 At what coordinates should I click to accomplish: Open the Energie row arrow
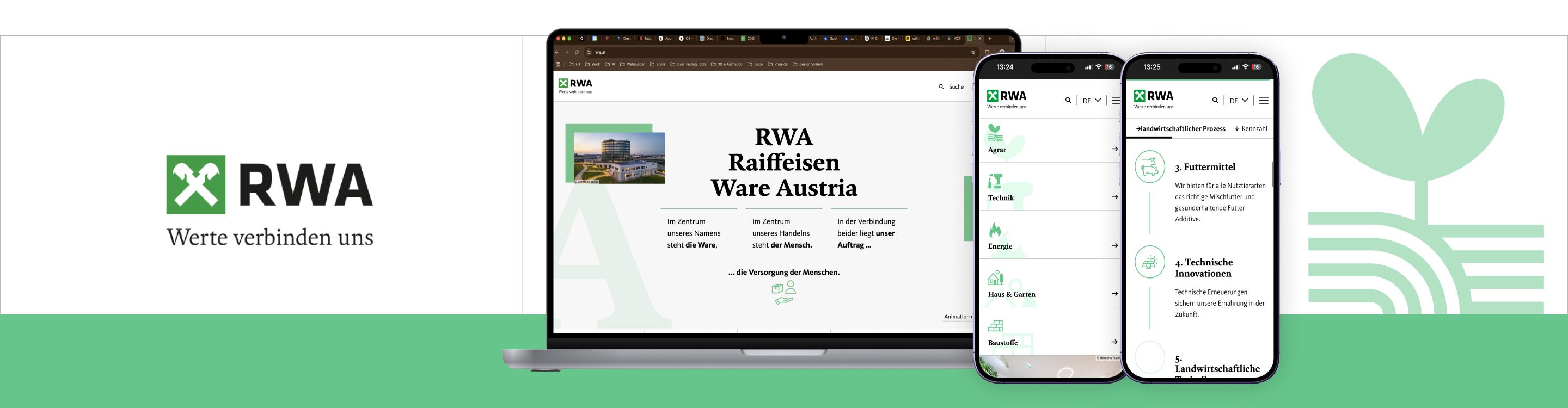(1114, 246)
